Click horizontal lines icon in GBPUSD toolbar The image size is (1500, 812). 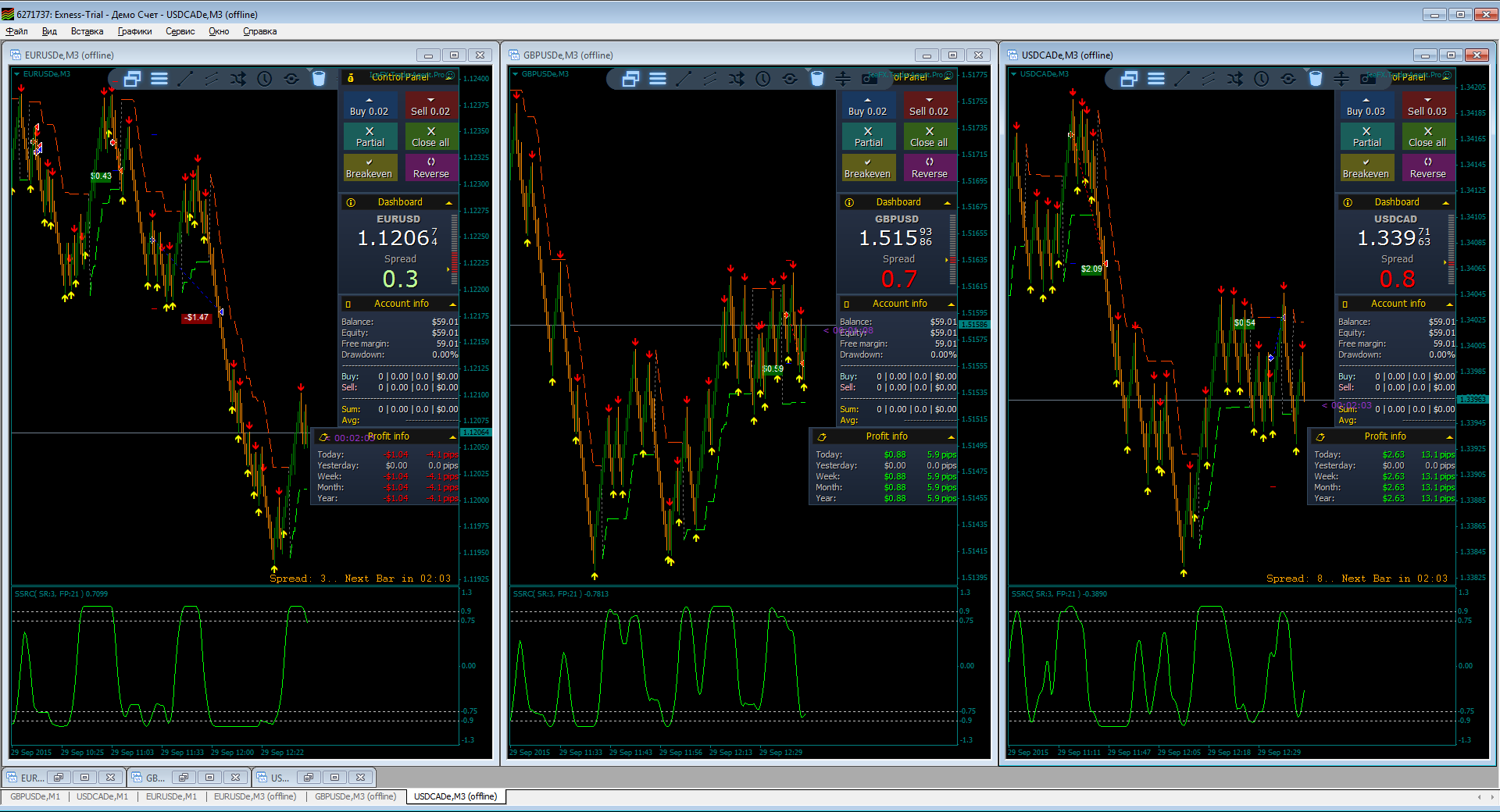(658, 79)
